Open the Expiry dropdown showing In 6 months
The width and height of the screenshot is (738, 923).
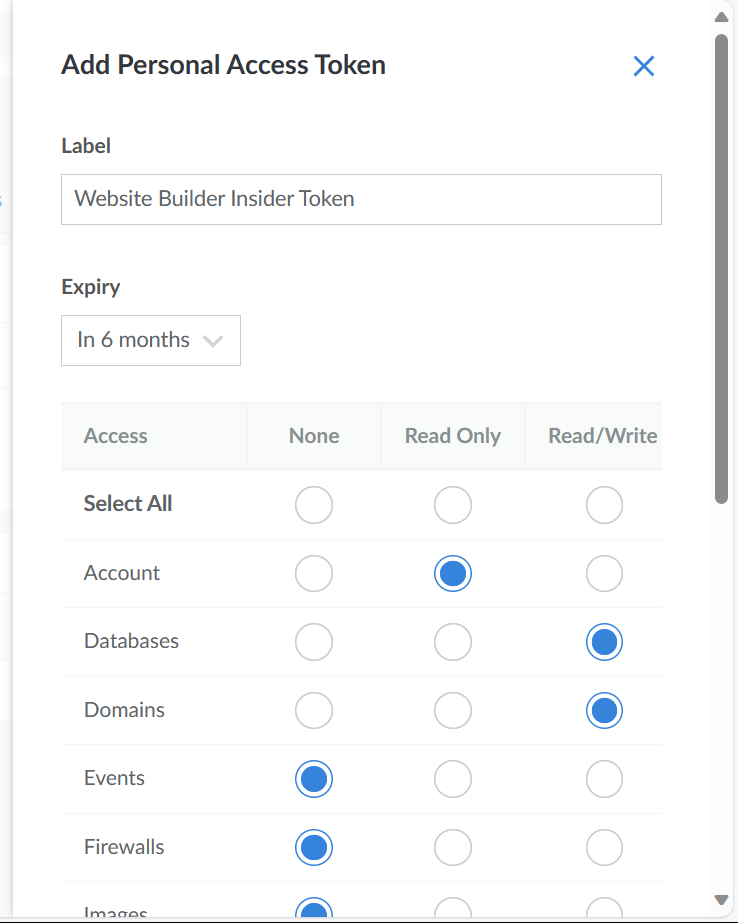(150, 340)
